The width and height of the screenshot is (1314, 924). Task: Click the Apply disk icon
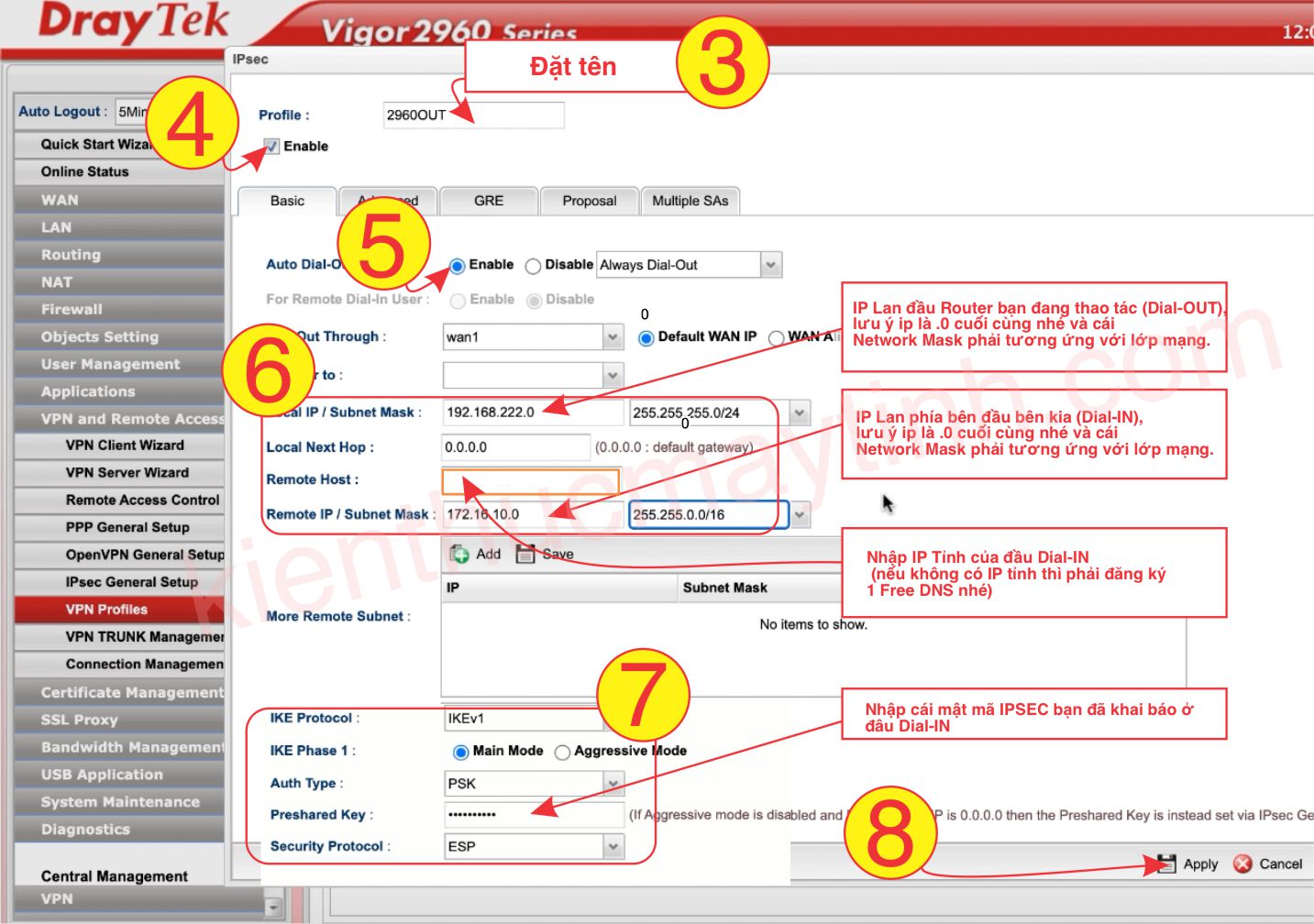pyautogui.click(x=1166, y=863)
